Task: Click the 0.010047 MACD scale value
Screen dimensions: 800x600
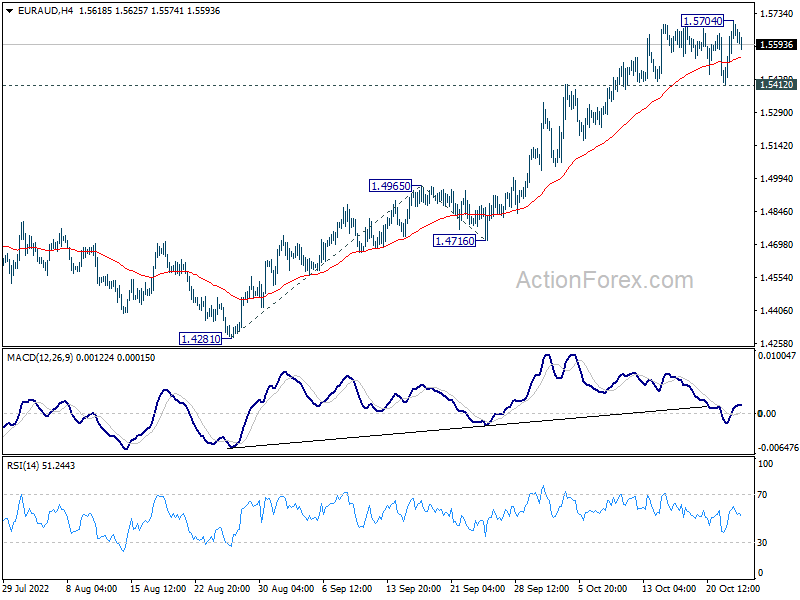Action: coord(777,356)
